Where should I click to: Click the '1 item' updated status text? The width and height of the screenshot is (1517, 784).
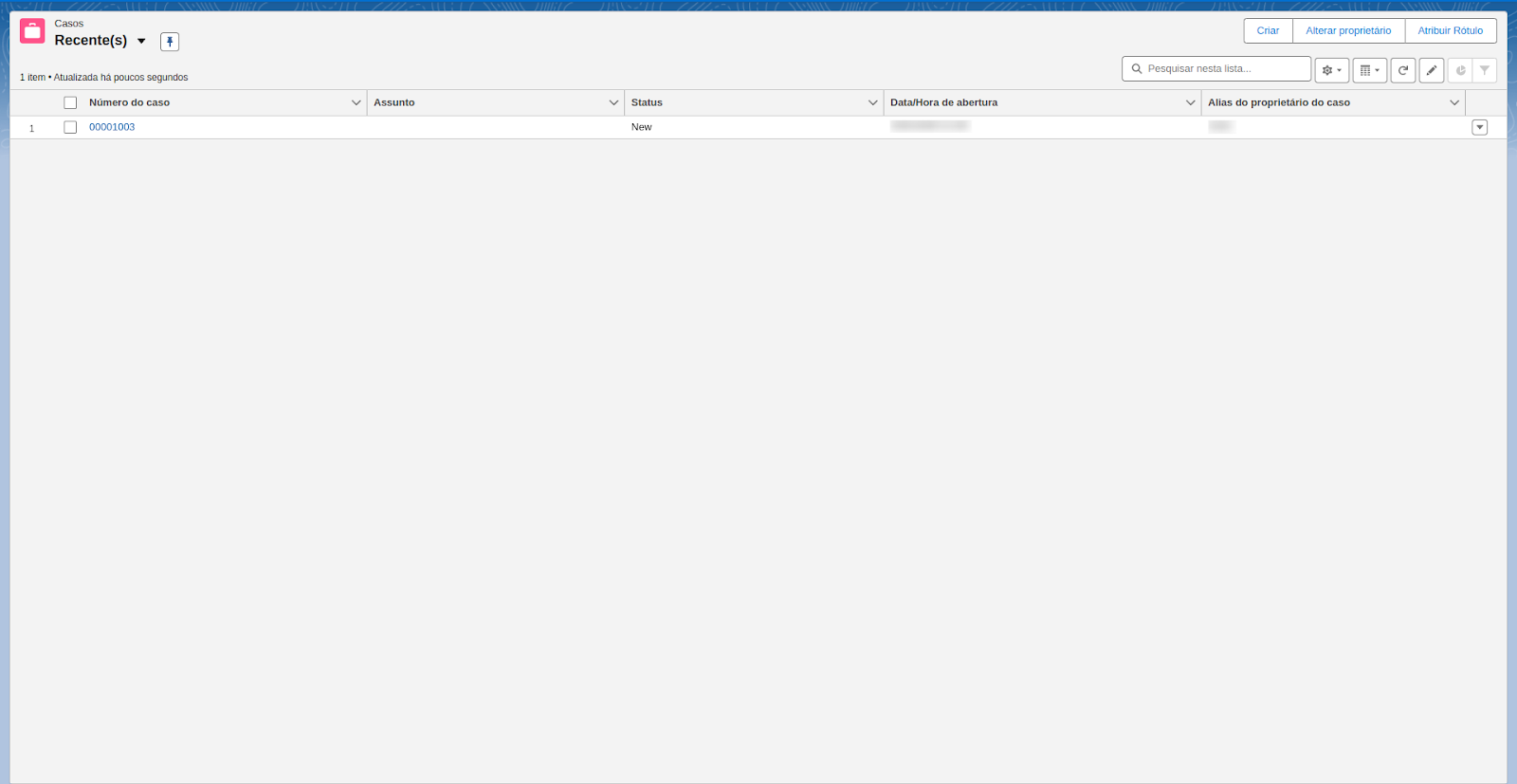point(104,78)
